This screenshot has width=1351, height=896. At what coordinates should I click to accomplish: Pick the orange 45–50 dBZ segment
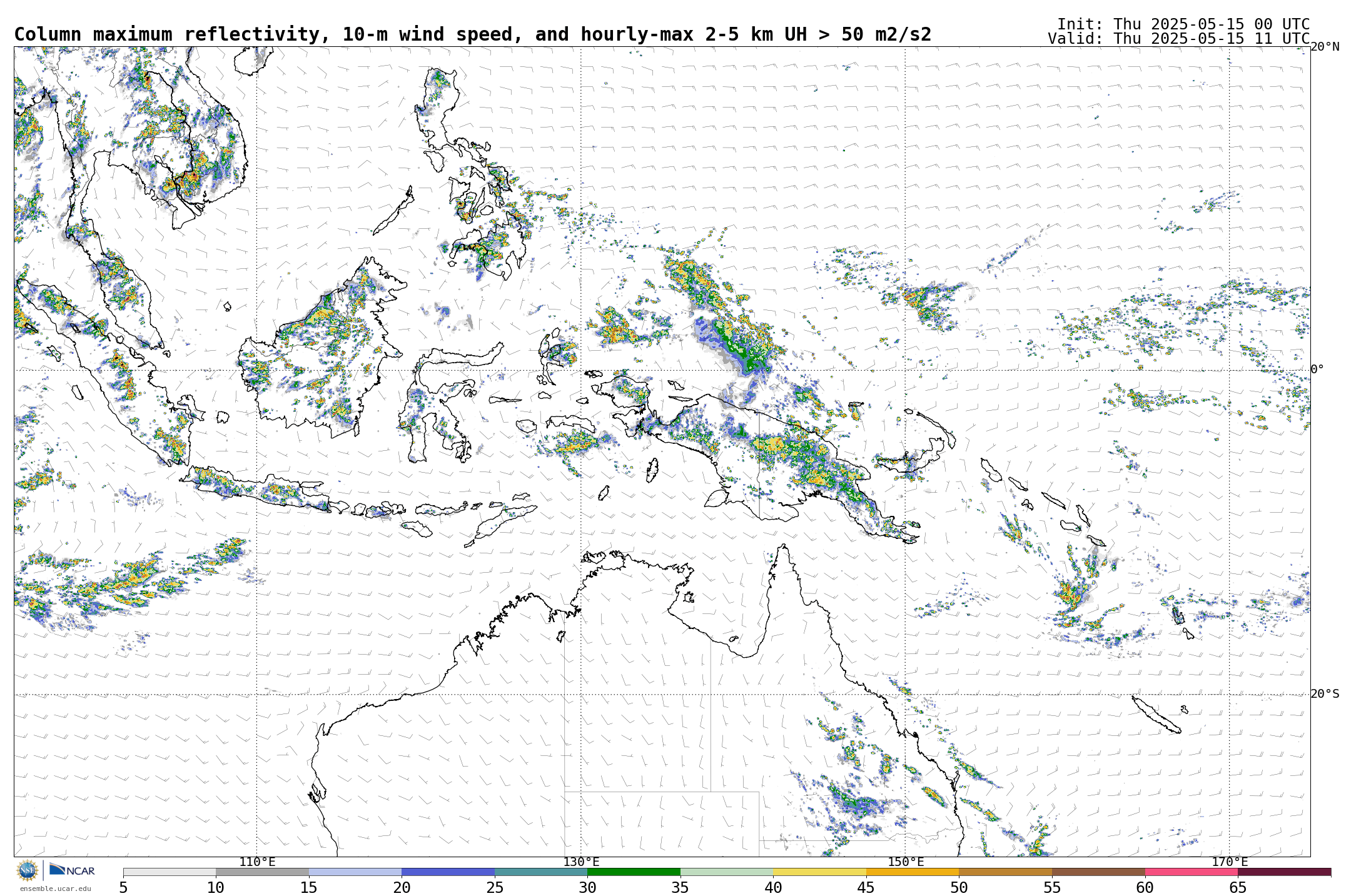click(x=913, y=872)
